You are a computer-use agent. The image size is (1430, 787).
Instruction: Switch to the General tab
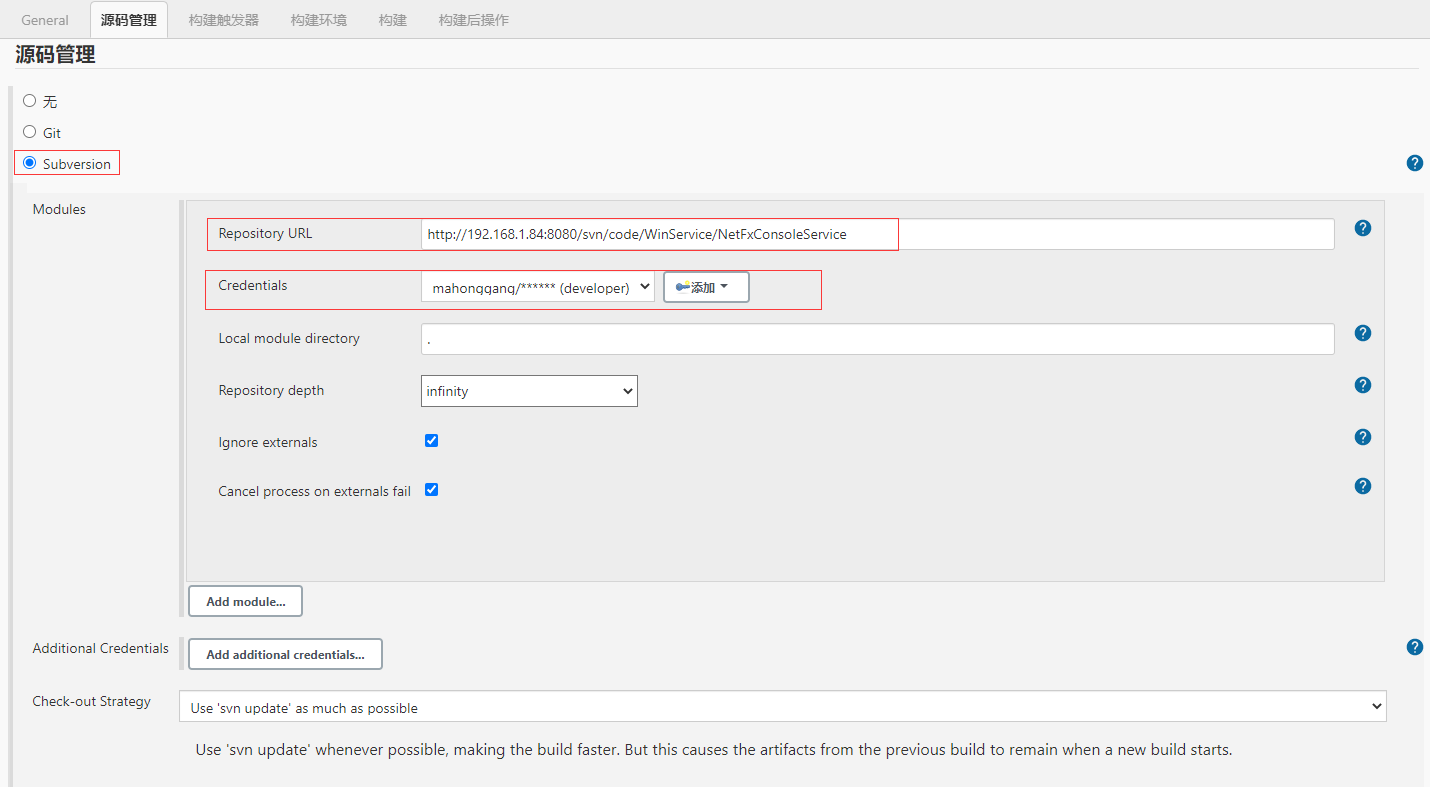(45, 20)
